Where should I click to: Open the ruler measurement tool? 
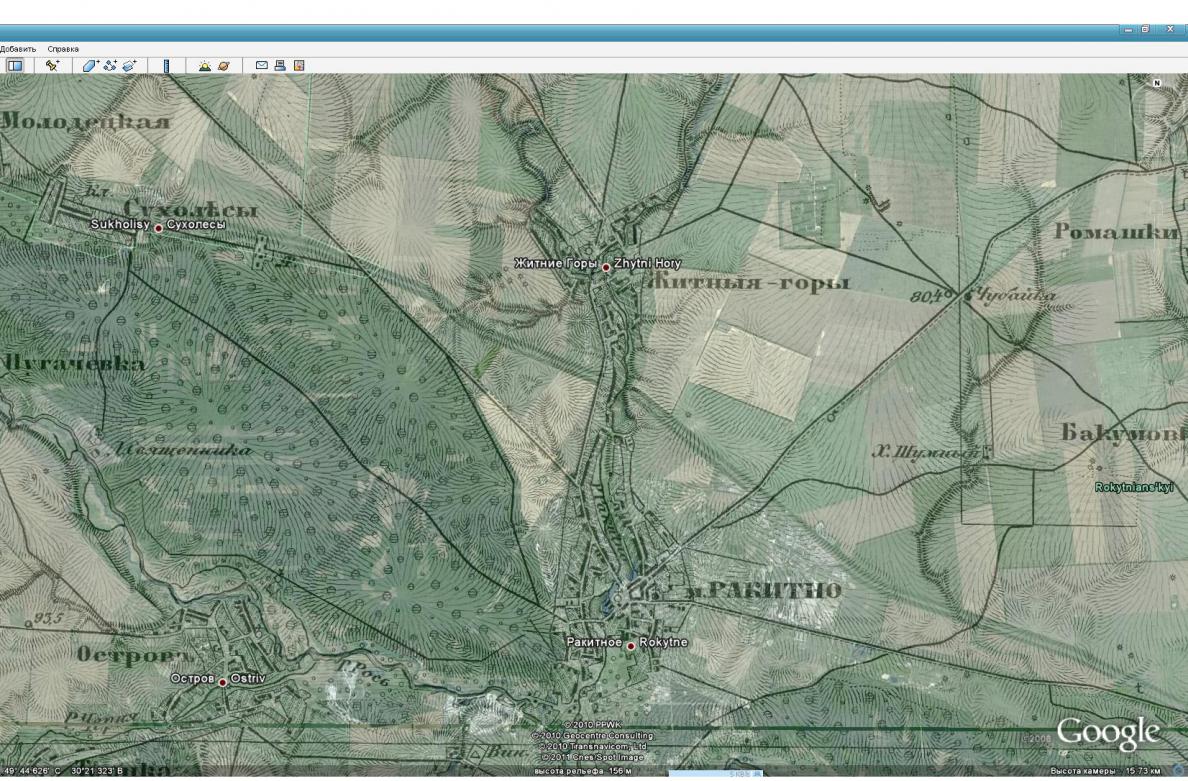click(x=167, y=66)
